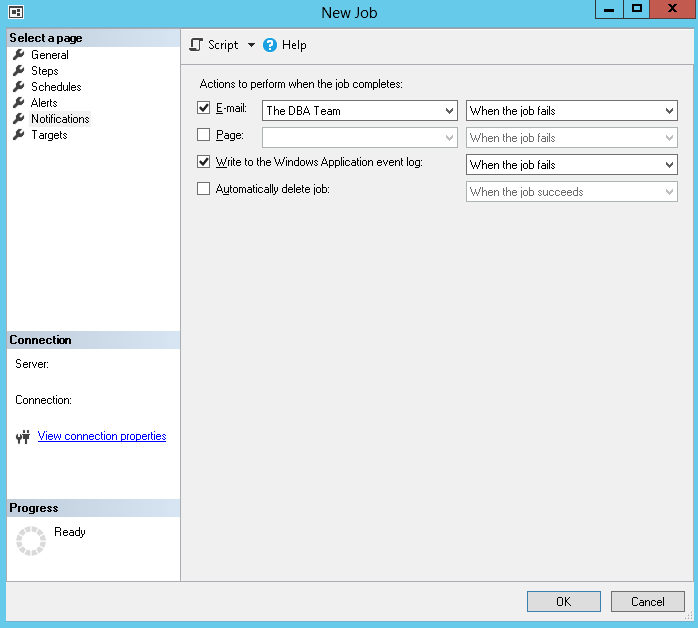Select the Notifications page
The image size is (698, 628).
pyautogui.click(x=60, y=119)
